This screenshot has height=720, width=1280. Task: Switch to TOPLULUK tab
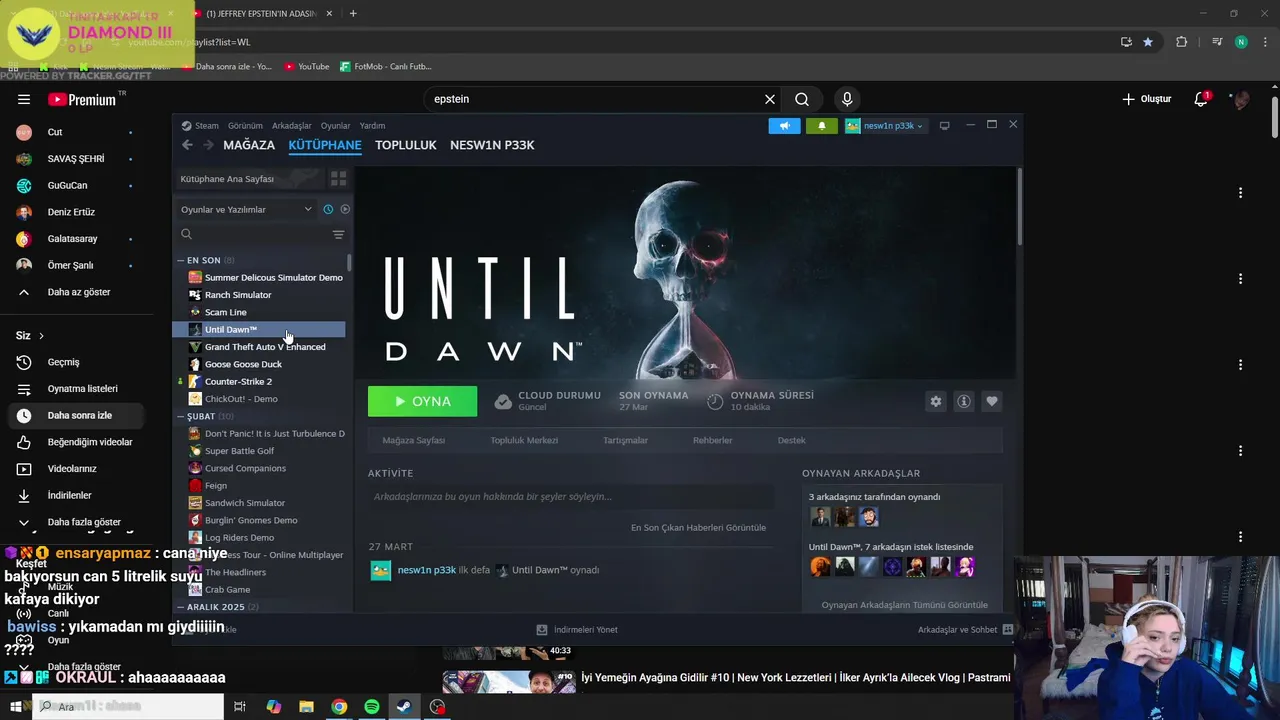[x=406, y=145]
